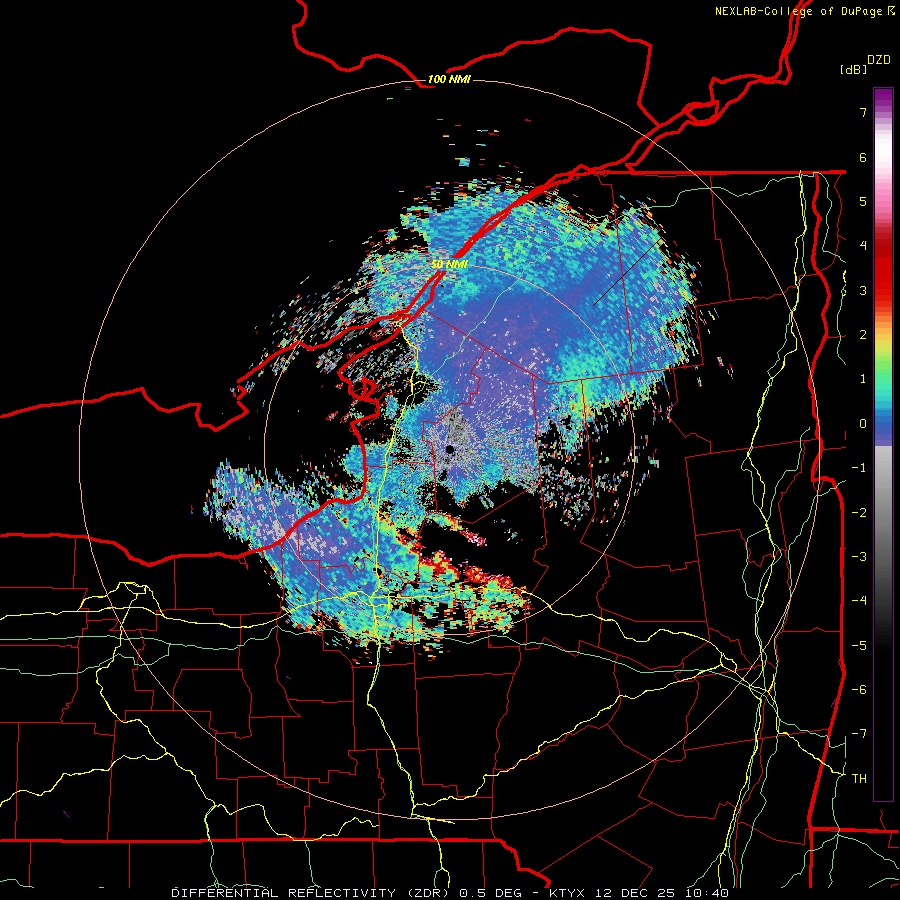Click the Differential Reflectivity caption at bottom
This screenshot has height=900, width=900.
coord(450,893)
